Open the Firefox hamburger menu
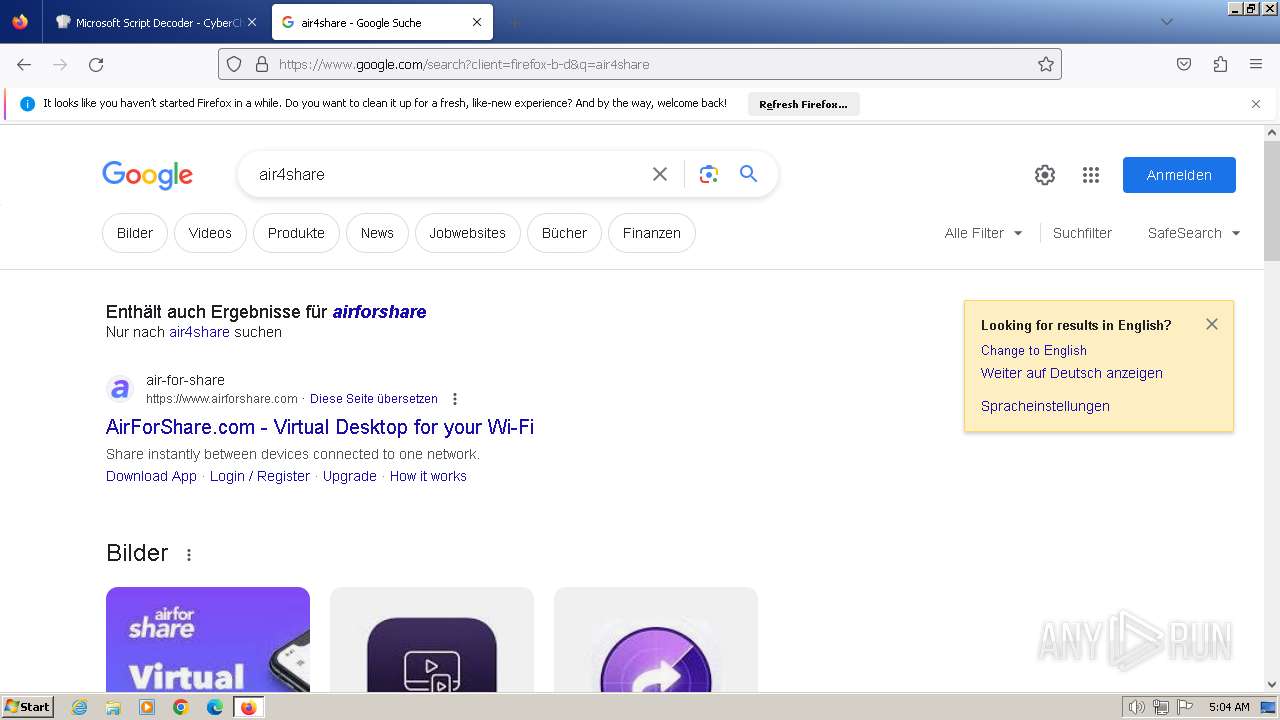 click(x=1256, y=64)
